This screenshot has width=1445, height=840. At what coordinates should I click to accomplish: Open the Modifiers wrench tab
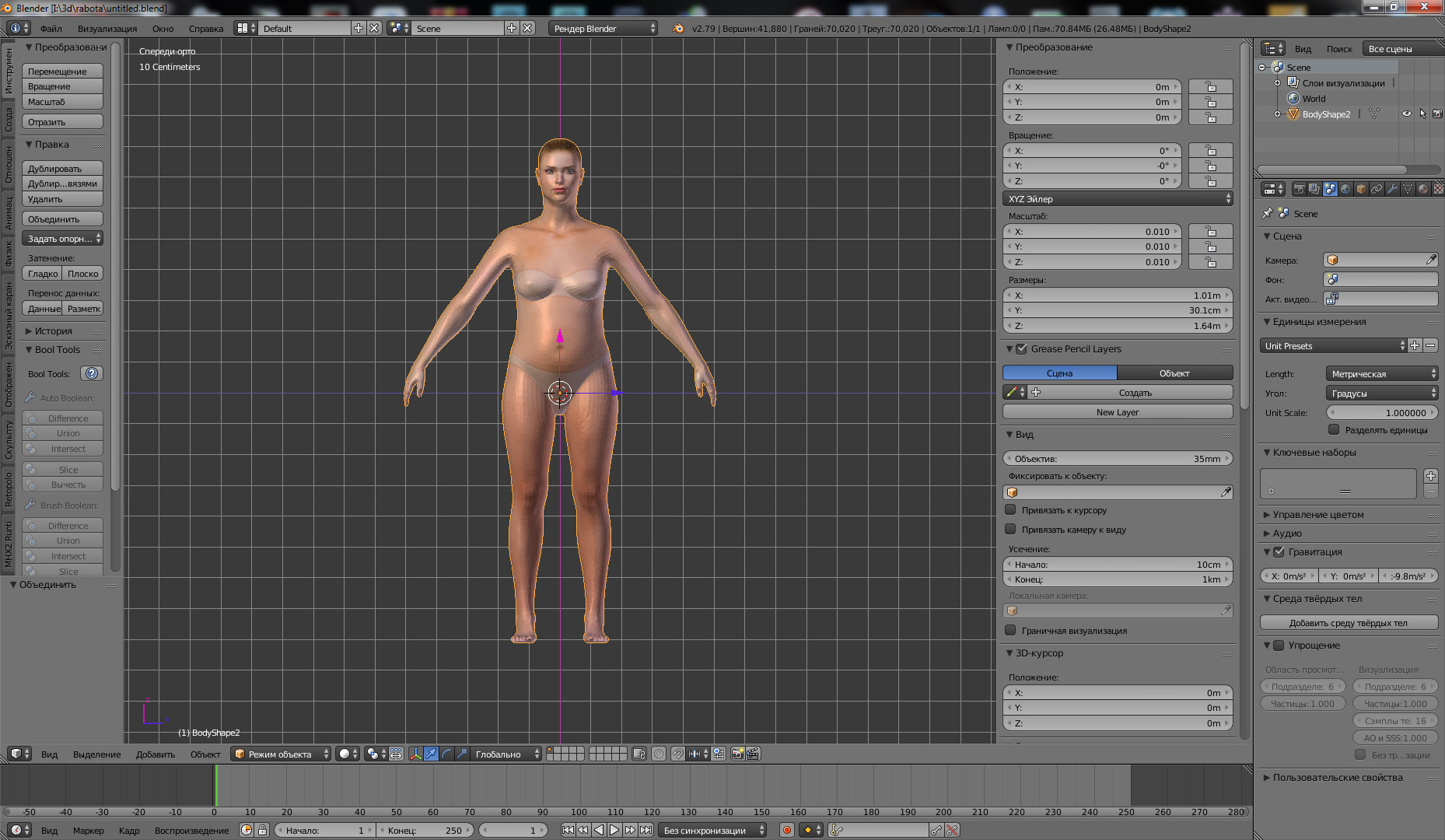pyautogui.click(x=1392, y=189)
